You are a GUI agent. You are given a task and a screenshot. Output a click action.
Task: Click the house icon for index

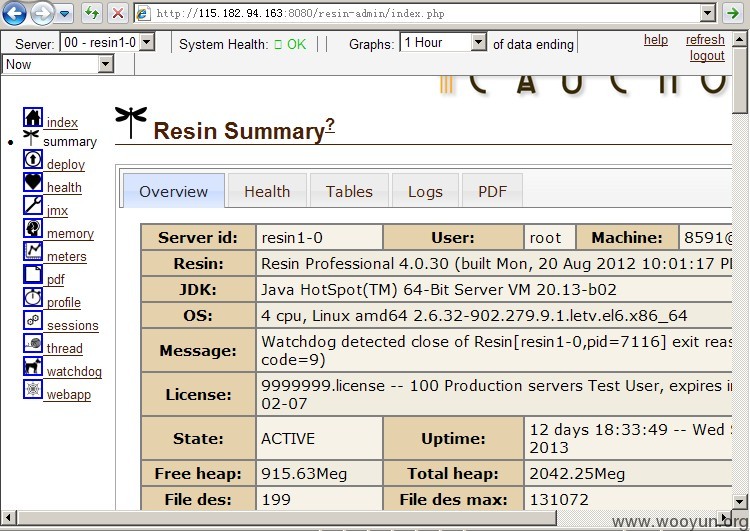[33, 117]
